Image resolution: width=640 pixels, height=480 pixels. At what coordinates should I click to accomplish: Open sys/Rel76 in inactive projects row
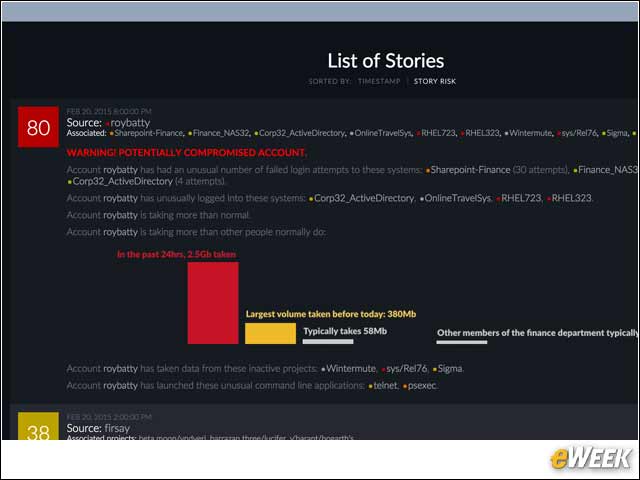pyautogui.click(x=407, y=369)
